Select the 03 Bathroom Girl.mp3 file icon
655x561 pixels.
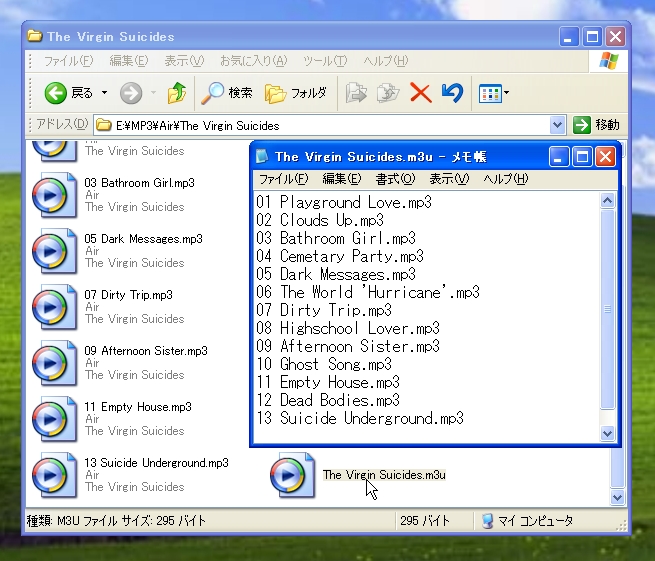pos(54,195)
